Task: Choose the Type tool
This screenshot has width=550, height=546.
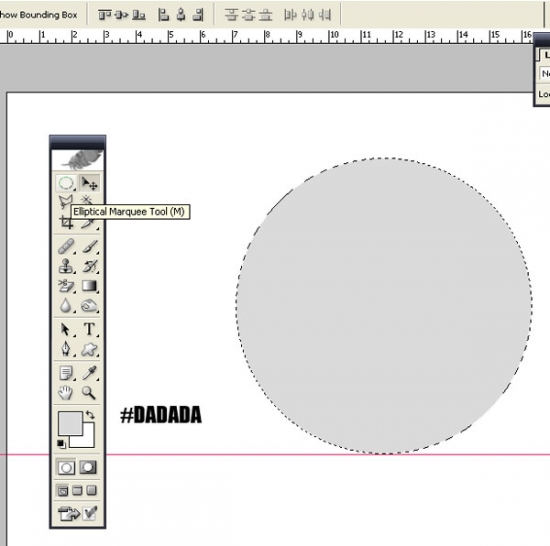Action: [89, 329]
